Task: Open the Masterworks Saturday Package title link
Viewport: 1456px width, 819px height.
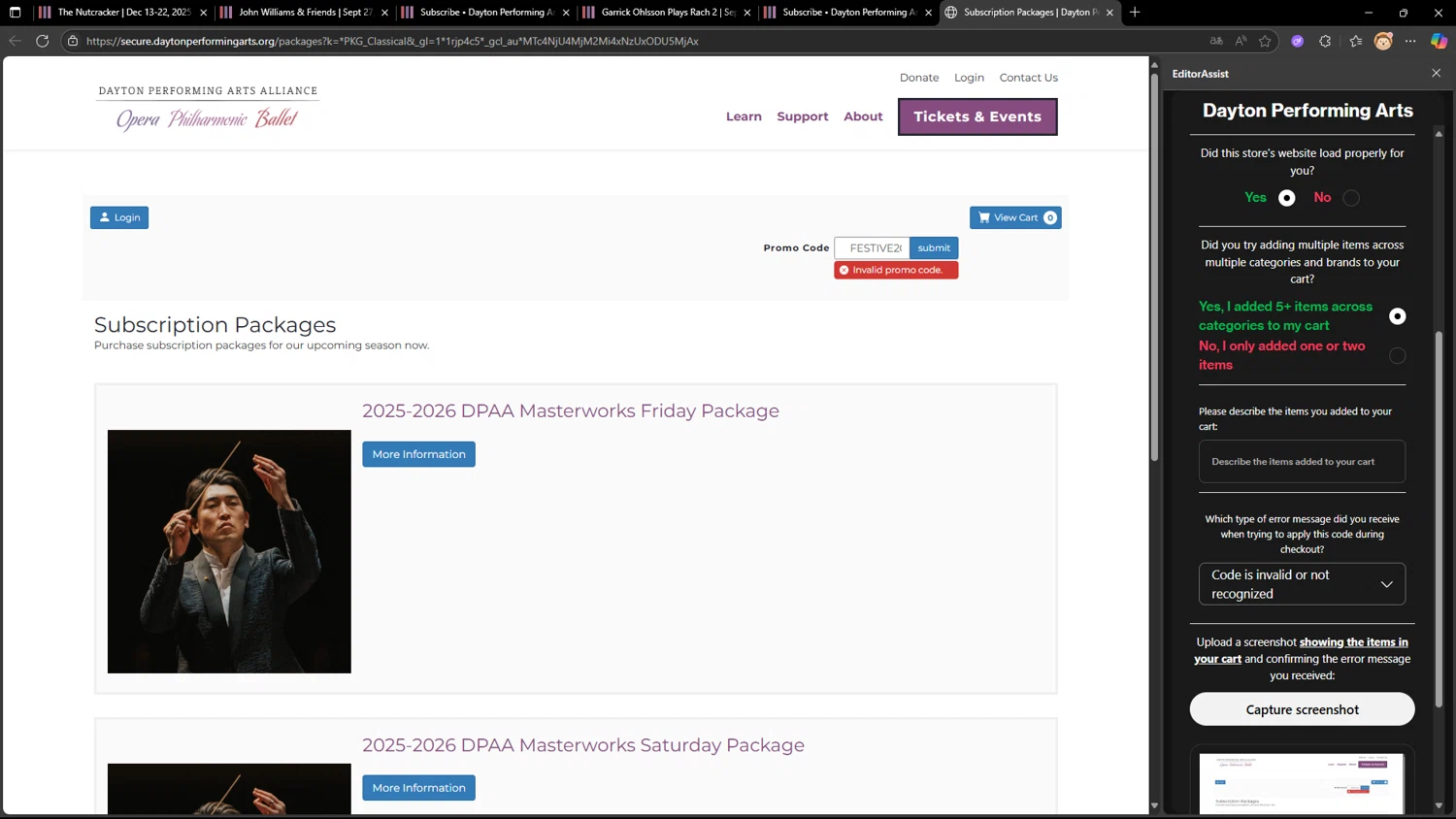Action: (583, 745)
